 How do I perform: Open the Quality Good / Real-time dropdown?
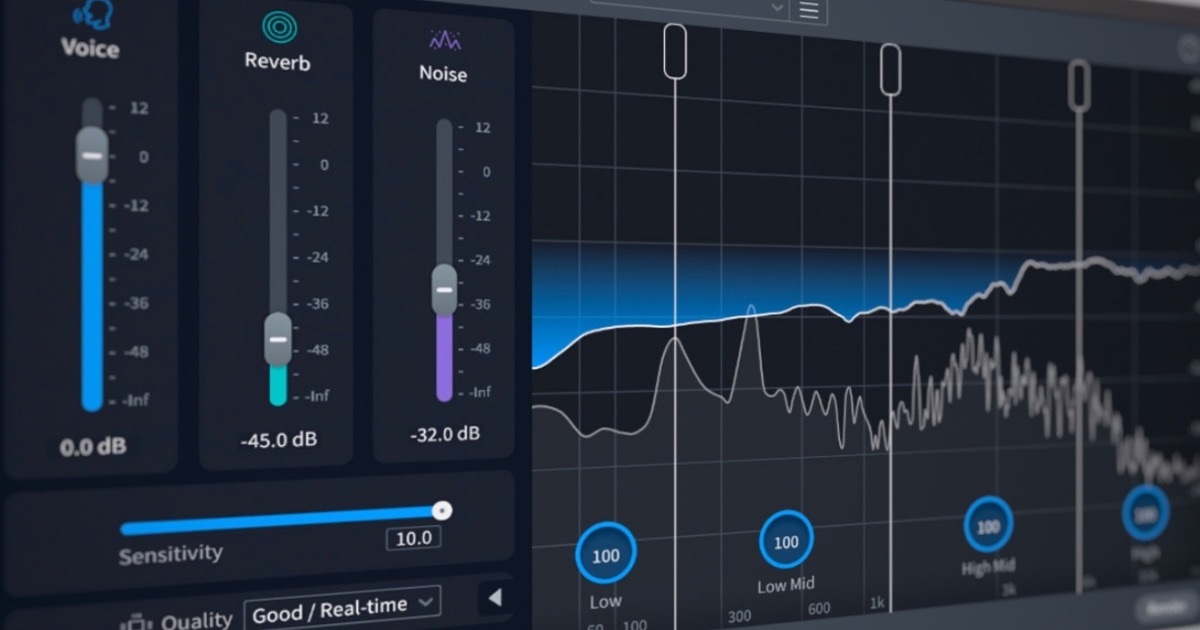coord(343,606)
